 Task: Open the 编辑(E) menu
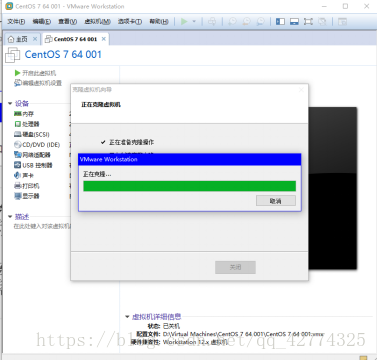point(41,22)
